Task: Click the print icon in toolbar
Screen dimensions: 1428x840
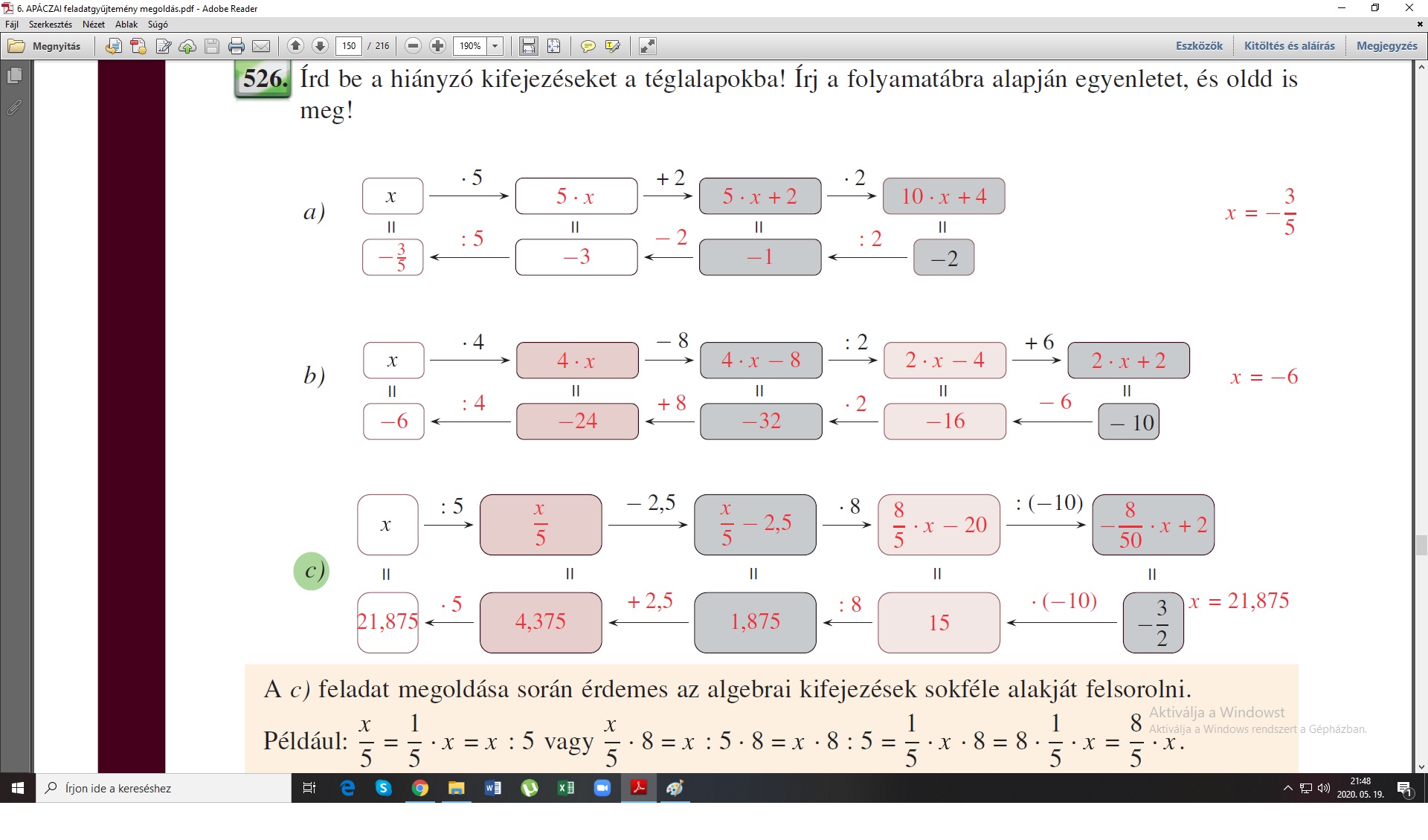Action: tap(237, 46)
